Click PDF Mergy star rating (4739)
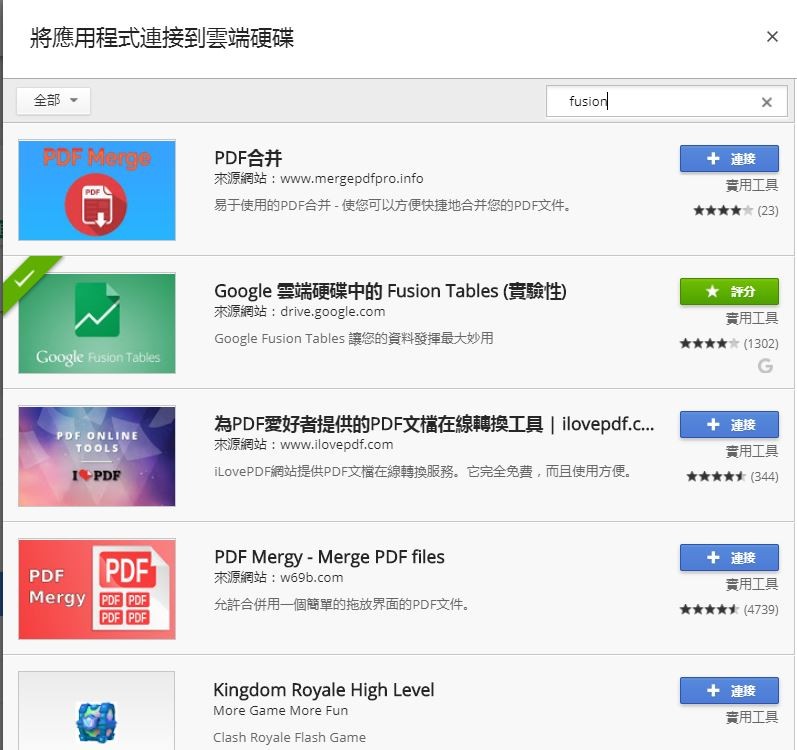The image size is (797, 750). tap(729, 609)
